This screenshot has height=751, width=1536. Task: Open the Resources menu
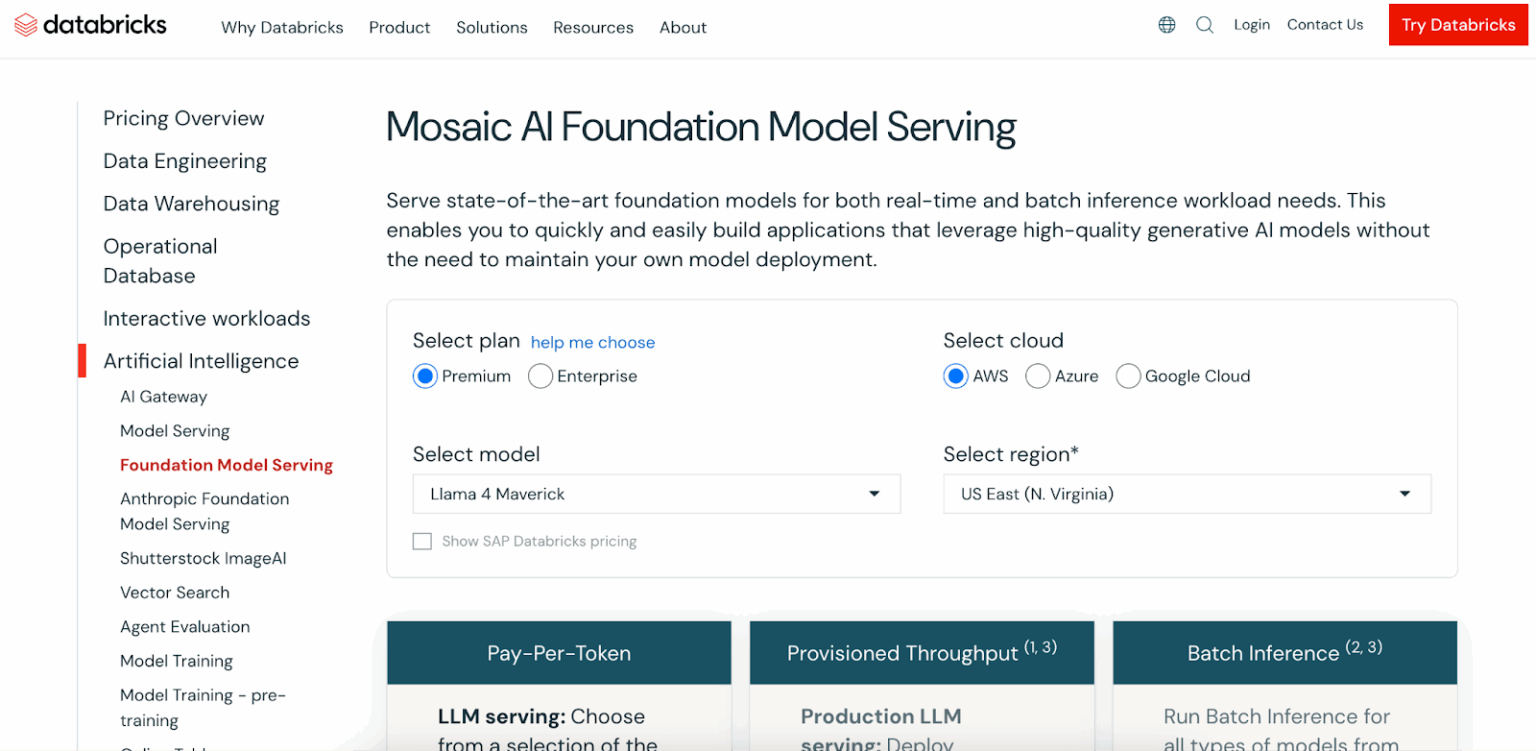coord(593,27)
